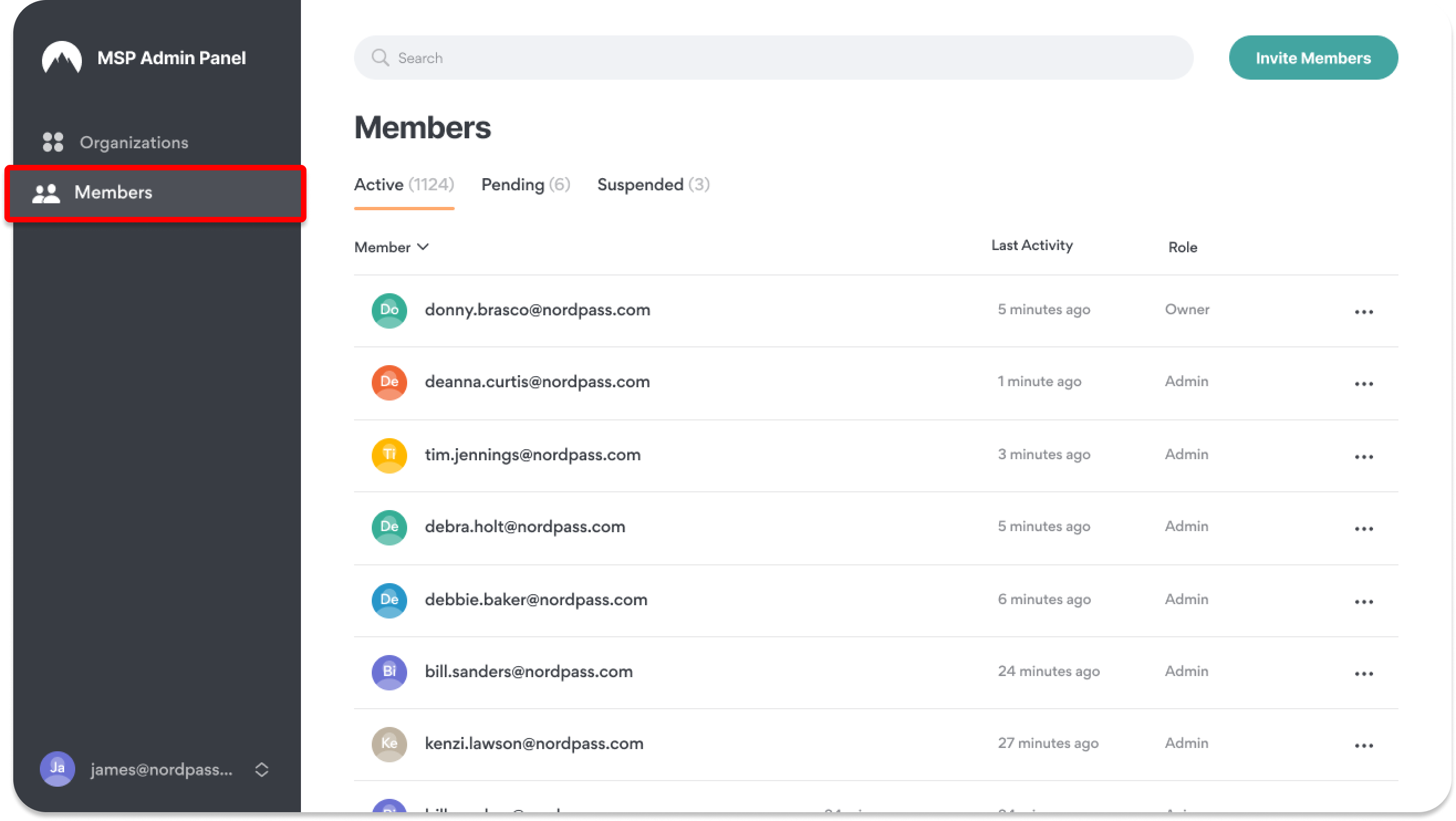This screenshot has height=821, width=1456.
Task: Click the Admin role of kenzi.lawson
Action: tap(1187, 743)
